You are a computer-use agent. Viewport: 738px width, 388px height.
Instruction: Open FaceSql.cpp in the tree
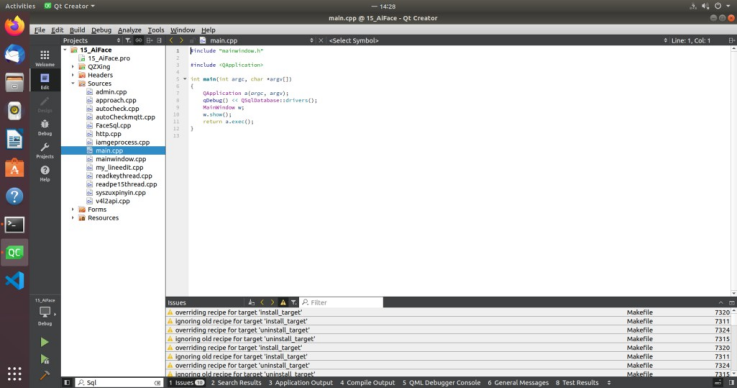113,126
